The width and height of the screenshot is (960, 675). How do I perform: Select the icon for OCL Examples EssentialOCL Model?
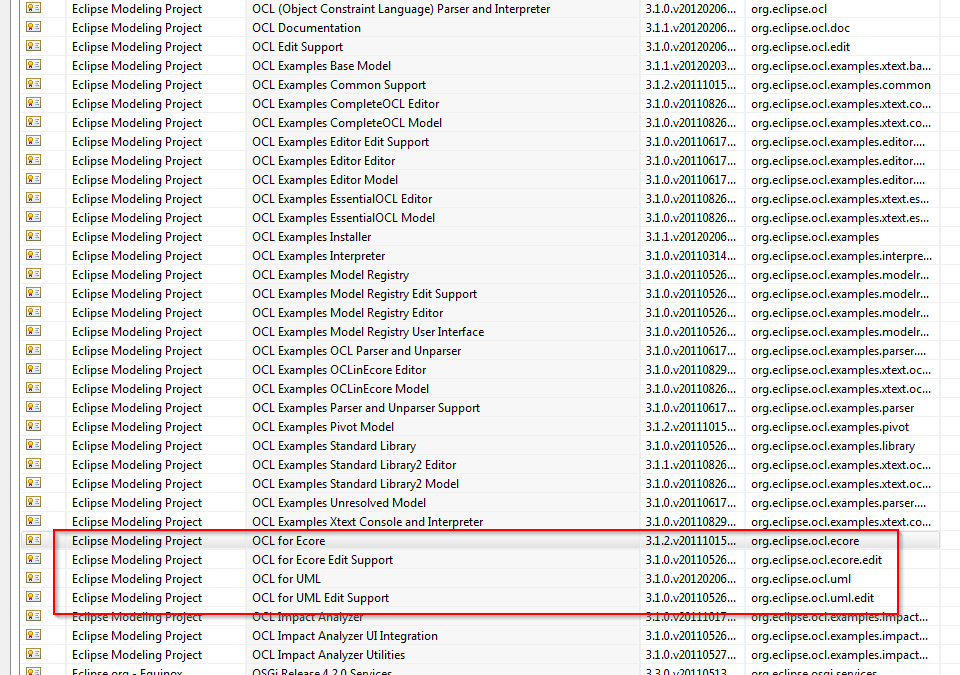click(34, 217)
